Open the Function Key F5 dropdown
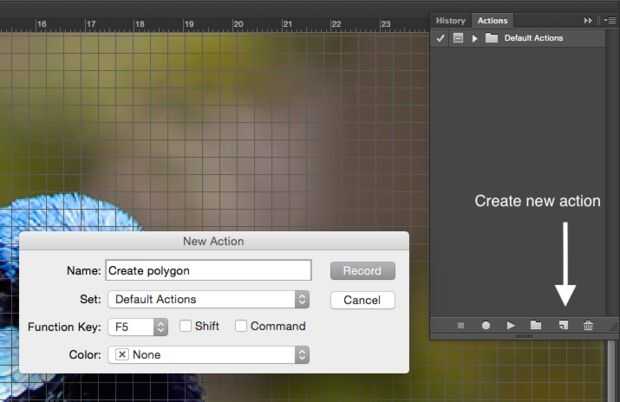The image size is (620, 402). click(x=138, y=327)
